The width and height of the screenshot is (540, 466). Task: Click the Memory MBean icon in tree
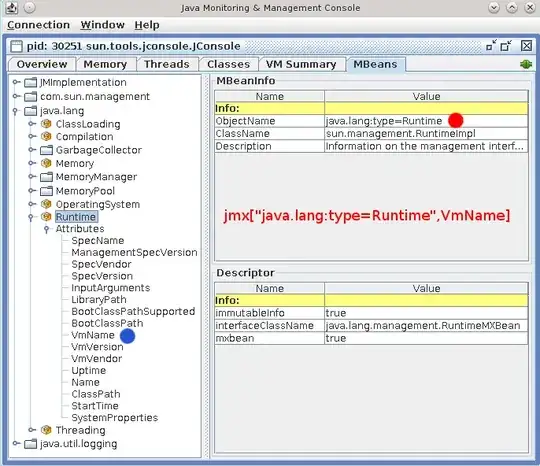(x=46, y=163)
